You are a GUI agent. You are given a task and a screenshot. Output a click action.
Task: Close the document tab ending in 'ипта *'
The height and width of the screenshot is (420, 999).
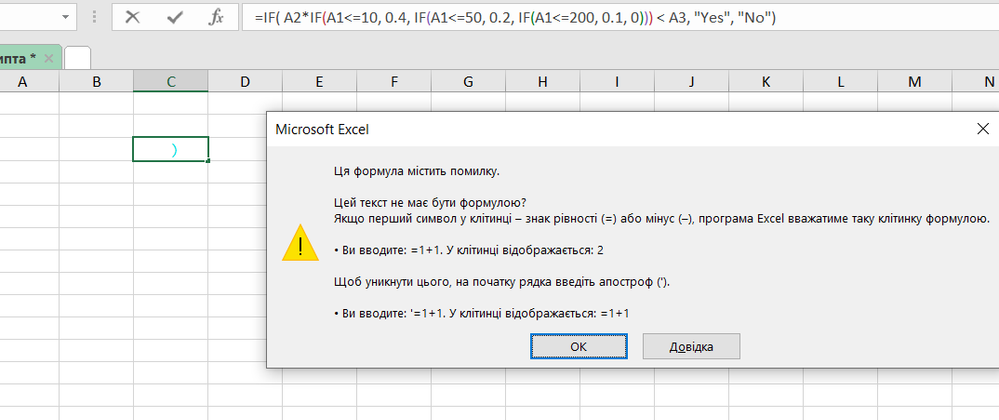pyautogui.click(x=49, y=59)
